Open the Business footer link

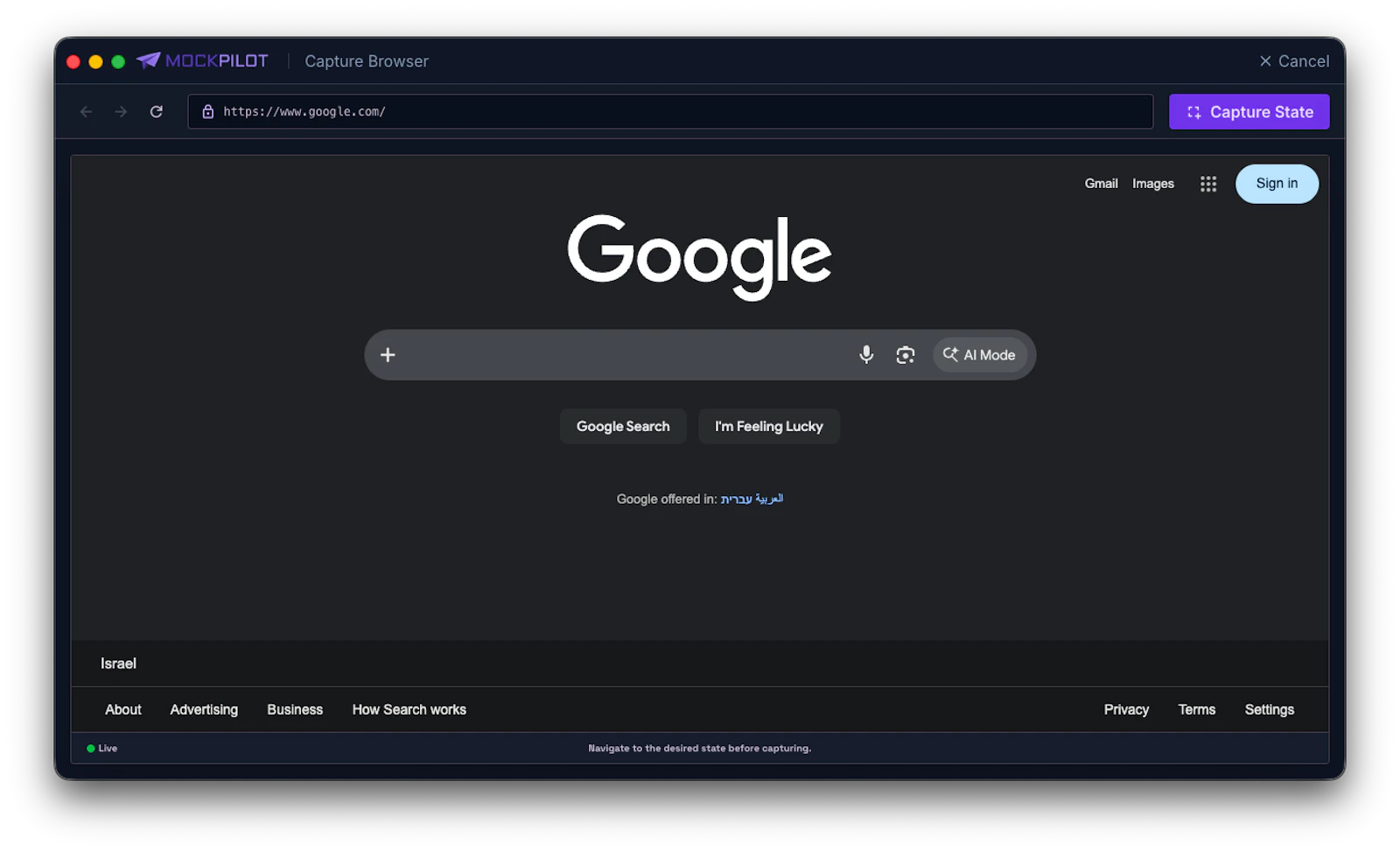295,709
